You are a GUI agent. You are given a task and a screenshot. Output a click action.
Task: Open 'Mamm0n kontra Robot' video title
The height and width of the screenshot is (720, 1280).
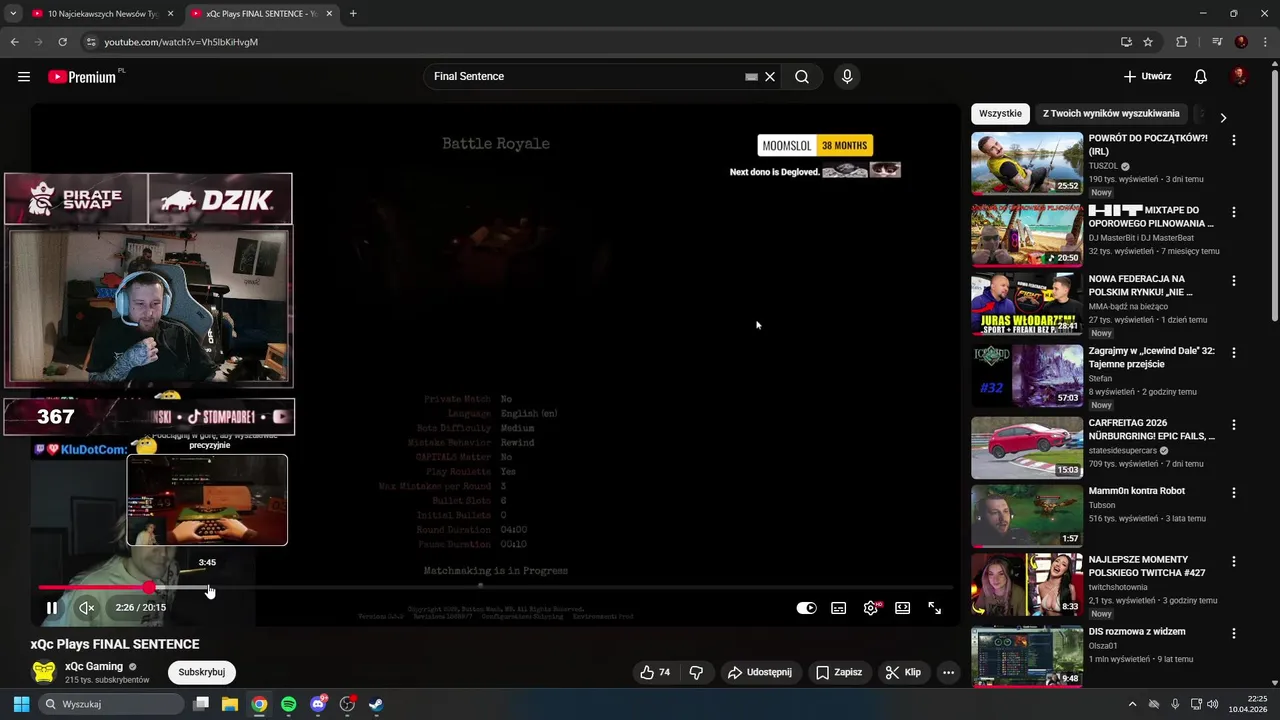click(x=1137, y=491)
